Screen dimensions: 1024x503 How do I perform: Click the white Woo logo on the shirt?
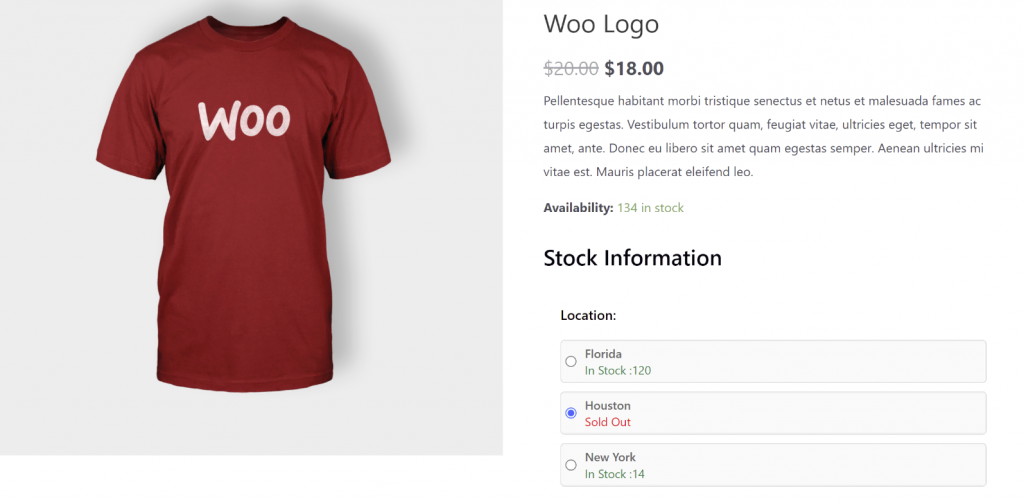(244, 120)
